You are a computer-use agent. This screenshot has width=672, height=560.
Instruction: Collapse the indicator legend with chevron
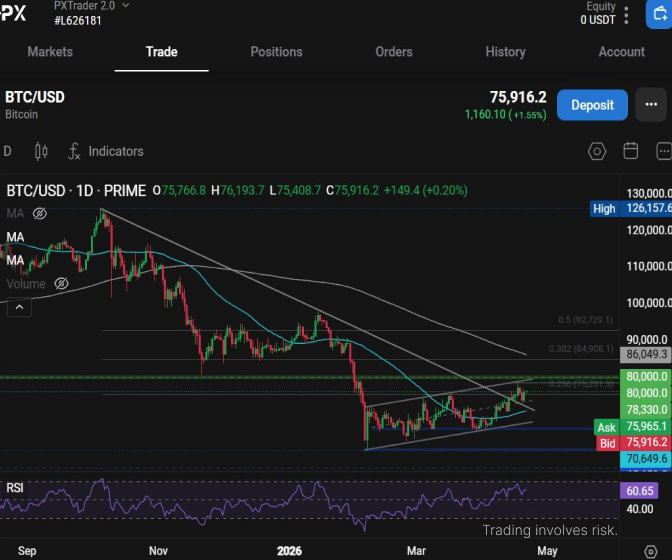pyautogui.click(x=19, y=307)
